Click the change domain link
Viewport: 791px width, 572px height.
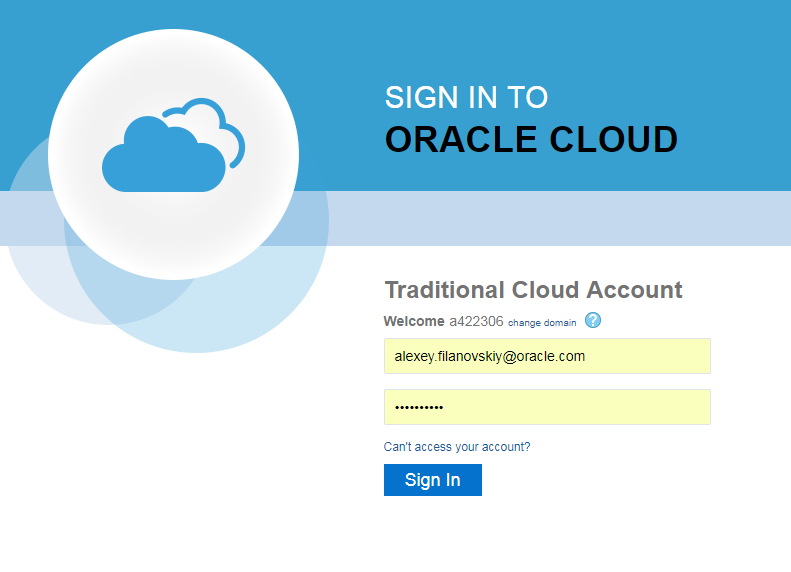point(542,323)
